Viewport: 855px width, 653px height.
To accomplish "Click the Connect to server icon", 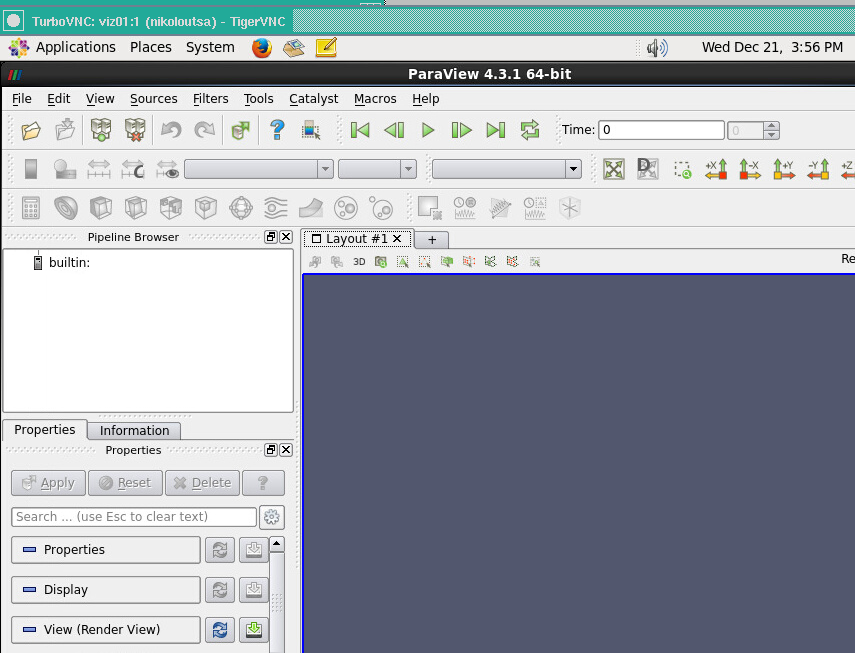I will [x=100, y=130].
